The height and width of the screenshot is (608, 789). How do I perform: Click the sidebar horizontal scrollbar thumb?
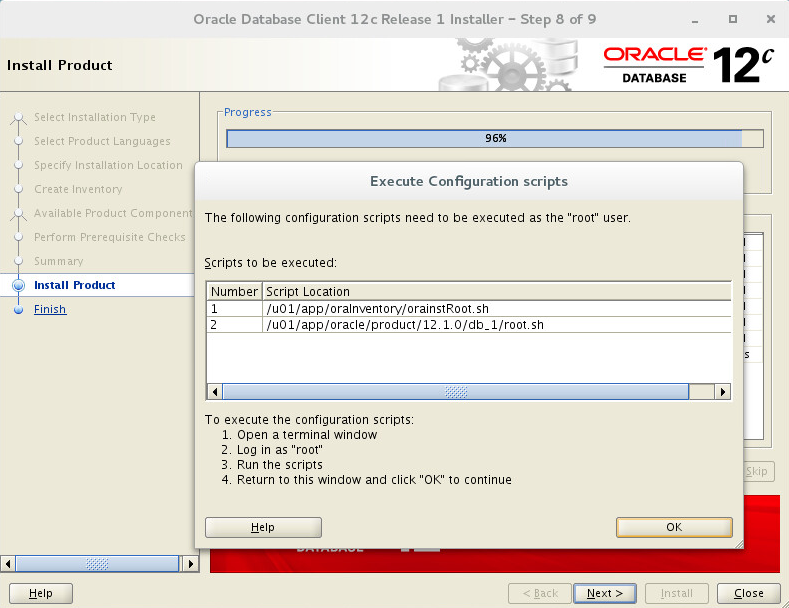97,564
